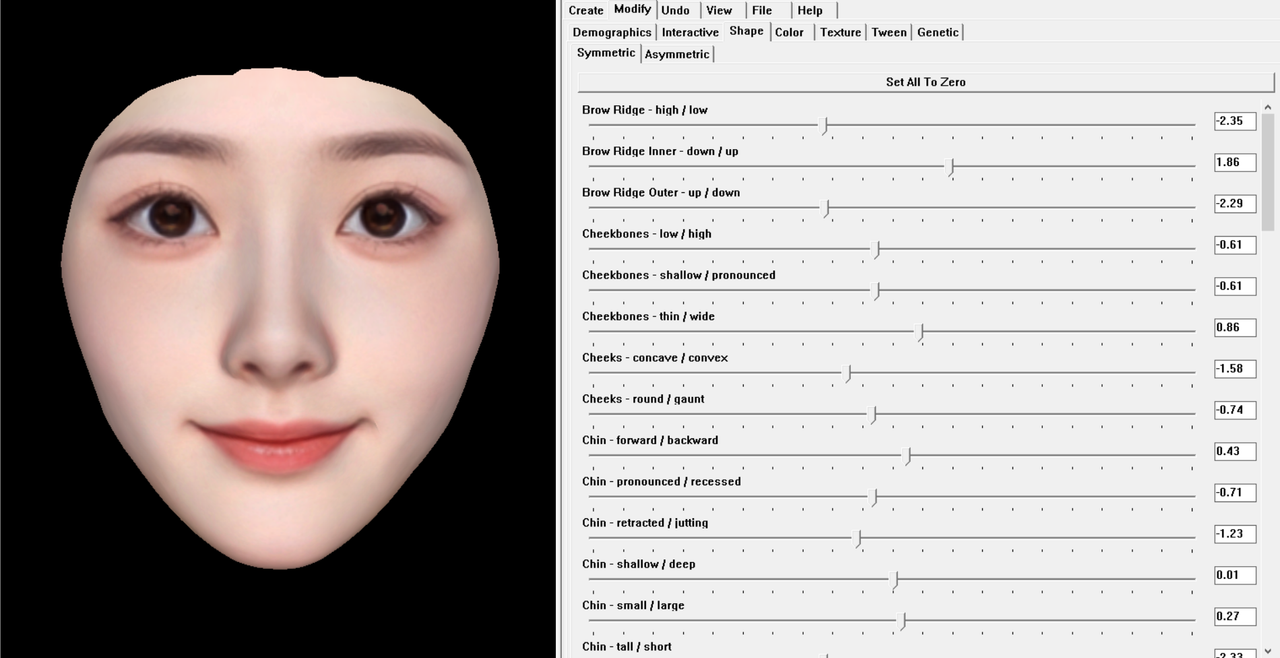Switch to the Color tab
Image resolution: width=1280 pixels, height=658 pixels.
789,32
